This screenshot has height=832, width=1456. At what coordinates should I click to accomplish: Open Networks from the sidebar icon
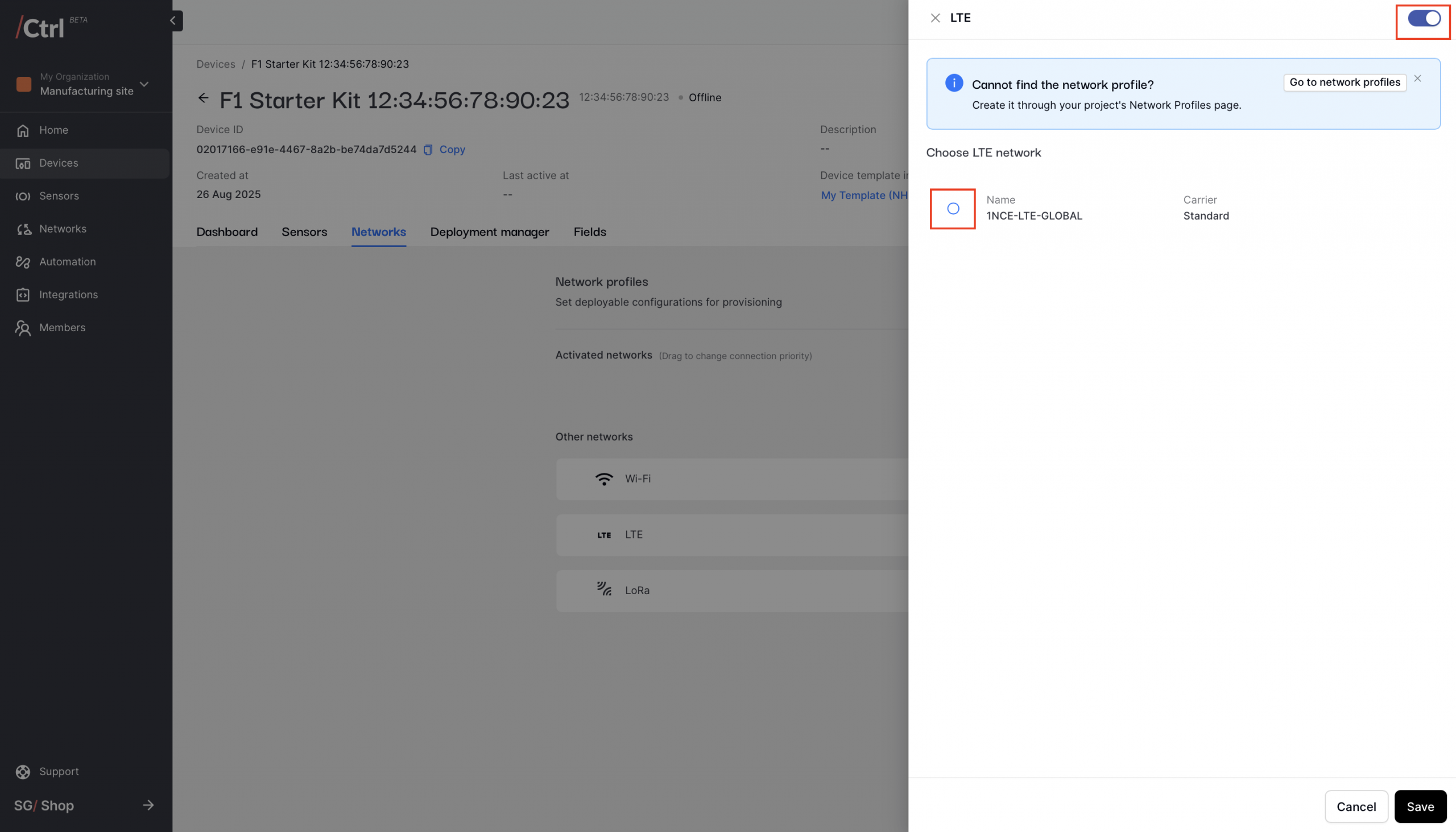(x=23, y=229)
